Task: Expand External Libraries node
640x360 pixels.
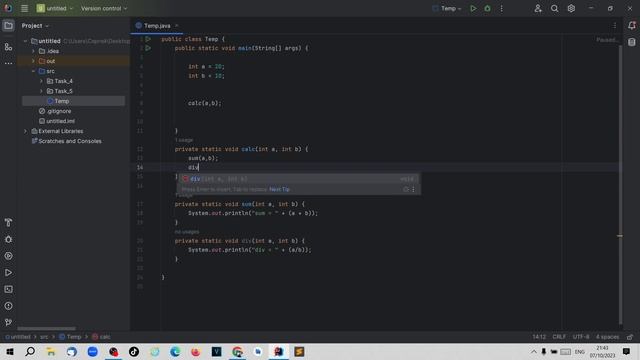Action: pos(25,131)
